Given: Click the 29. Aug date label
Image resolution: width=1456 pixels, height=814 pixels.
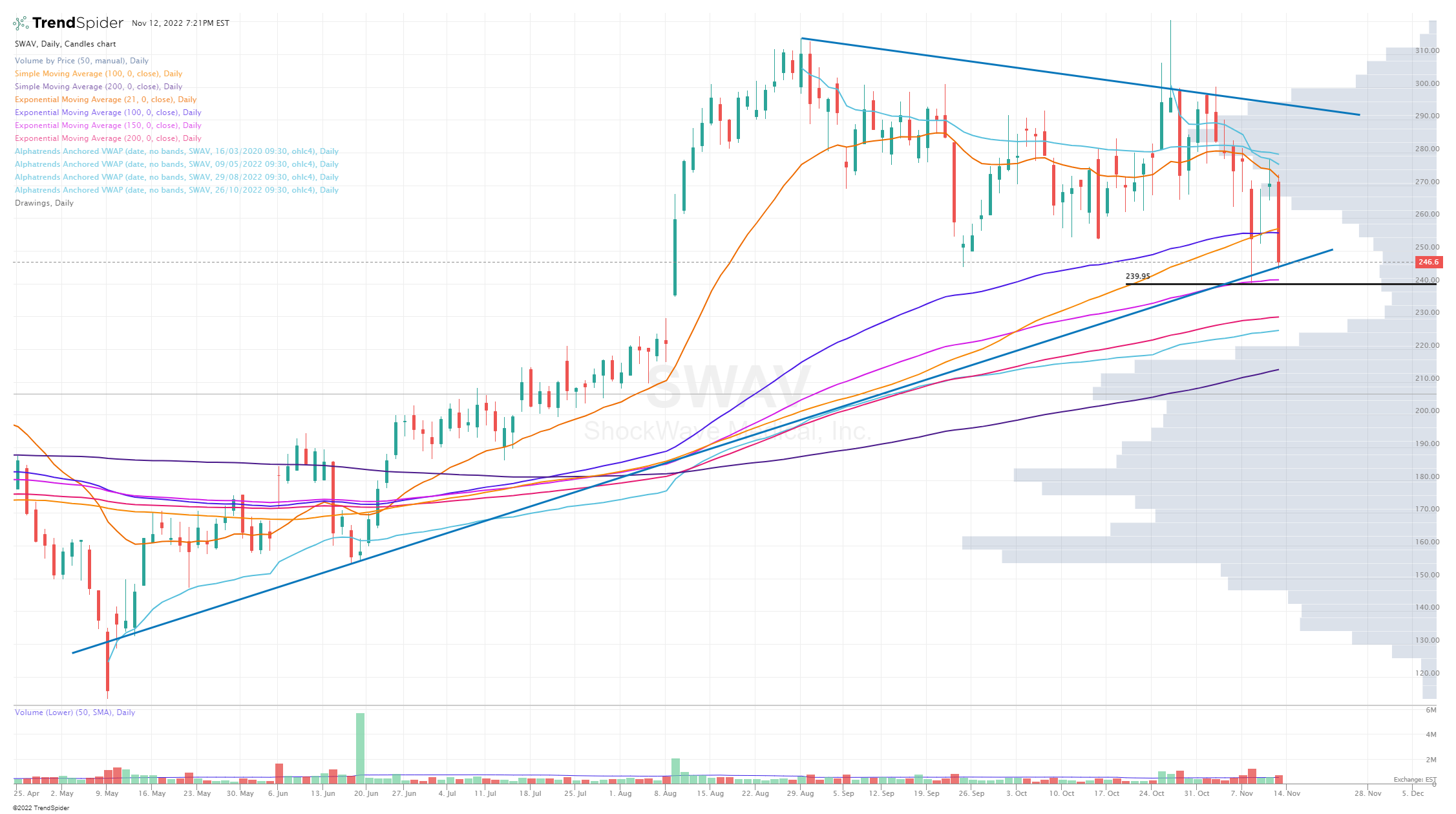Looking at the screenshot, I should coord(801,793).
